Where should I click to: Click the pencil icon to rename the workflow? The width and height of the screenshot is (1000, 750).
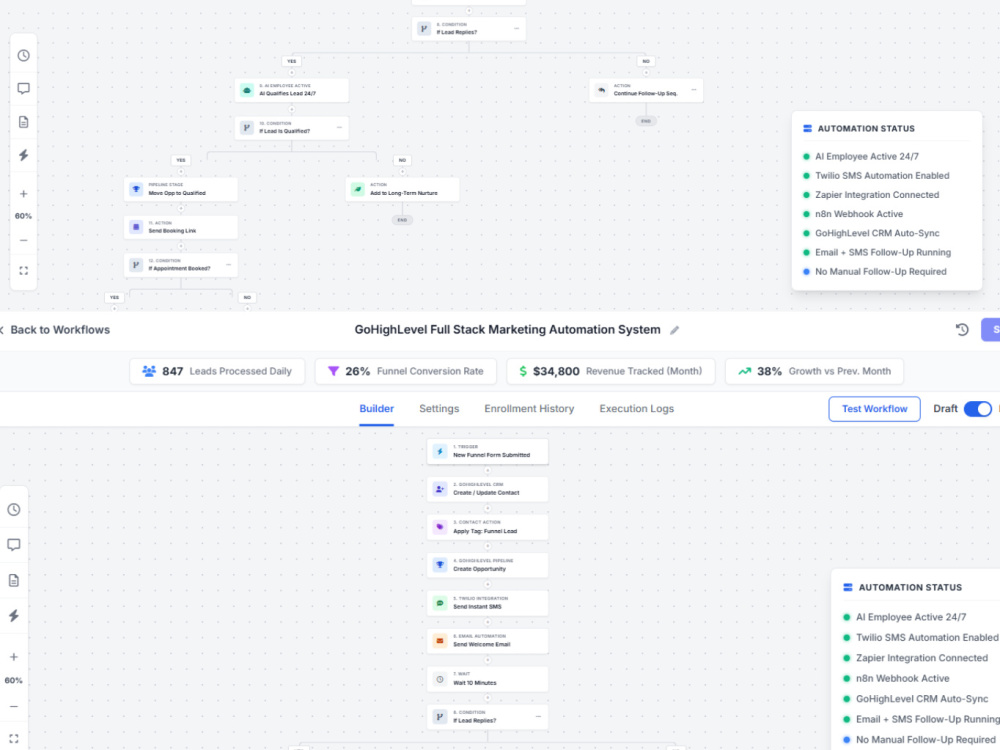tap(674, 330)
